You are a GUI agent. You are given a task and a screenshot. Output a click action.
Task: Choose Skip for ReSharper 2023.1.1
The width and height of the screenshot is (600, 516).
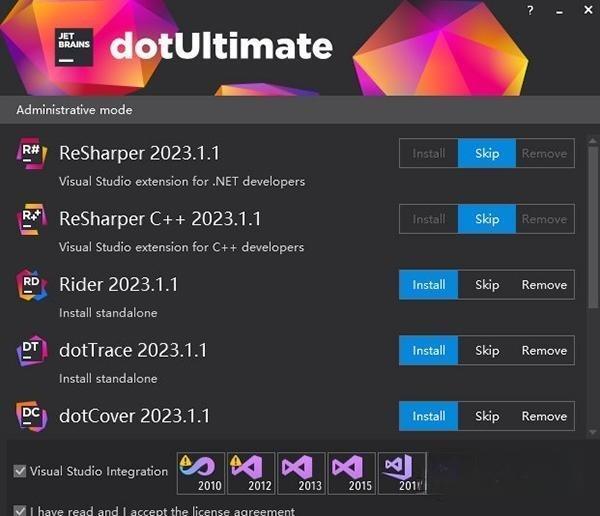pyautogui.click(x=487, y=153)
